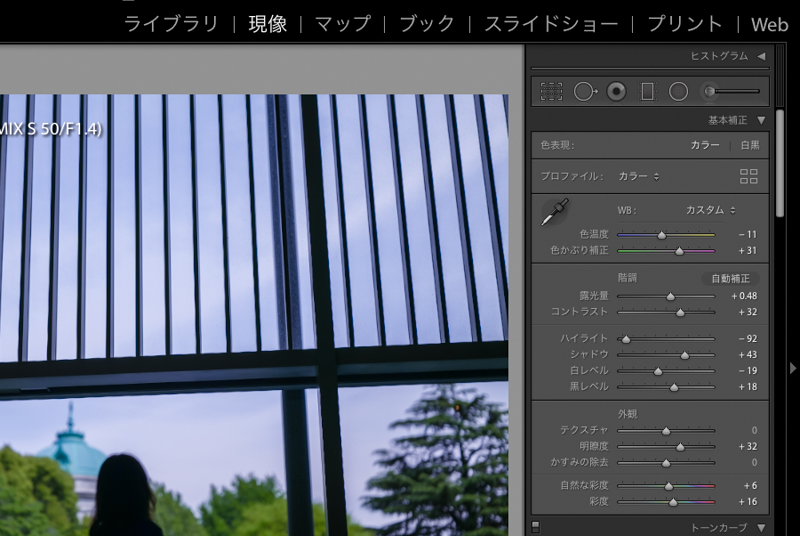The width and height of the screenshot is (800, 536).
Task: Click the 露光量 value +0.48
Action: coord(744,296)
